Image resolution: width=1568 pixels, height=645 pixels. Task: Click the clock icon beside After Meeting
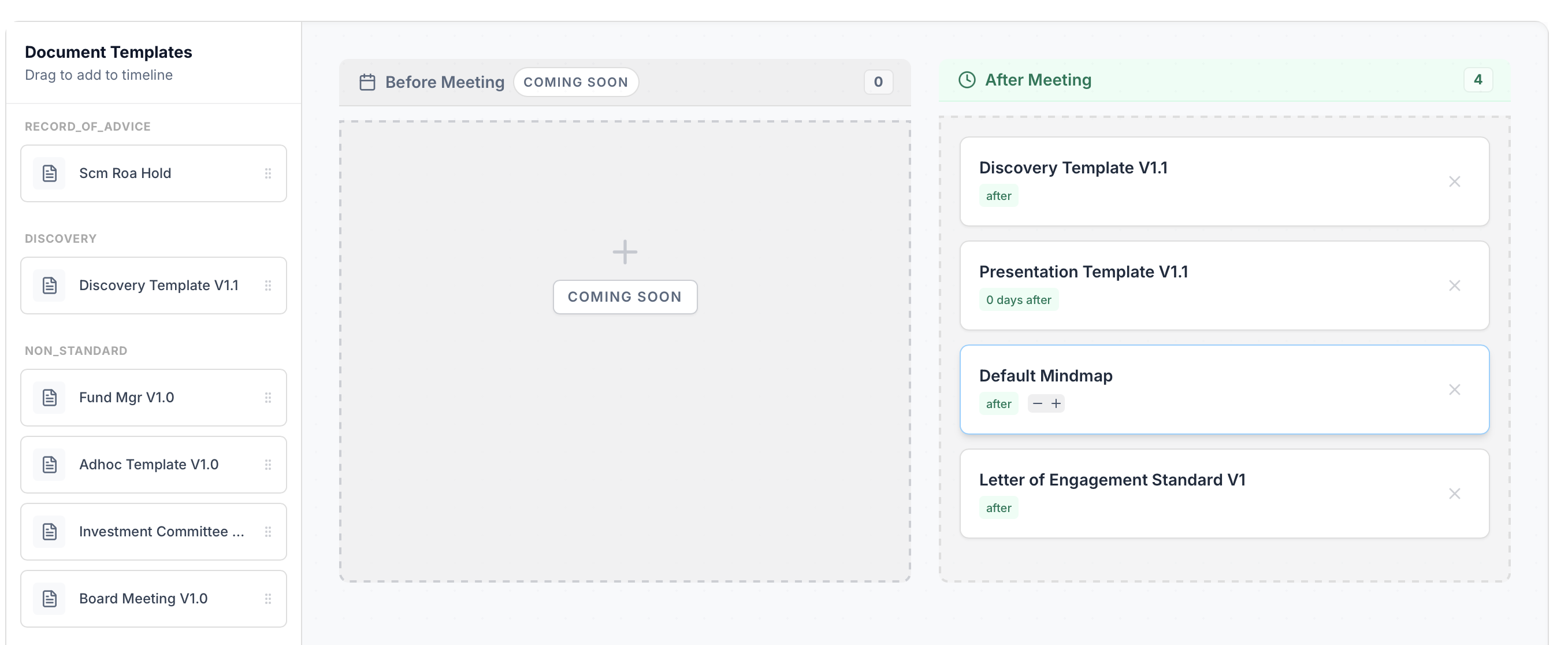coord(967,80)
